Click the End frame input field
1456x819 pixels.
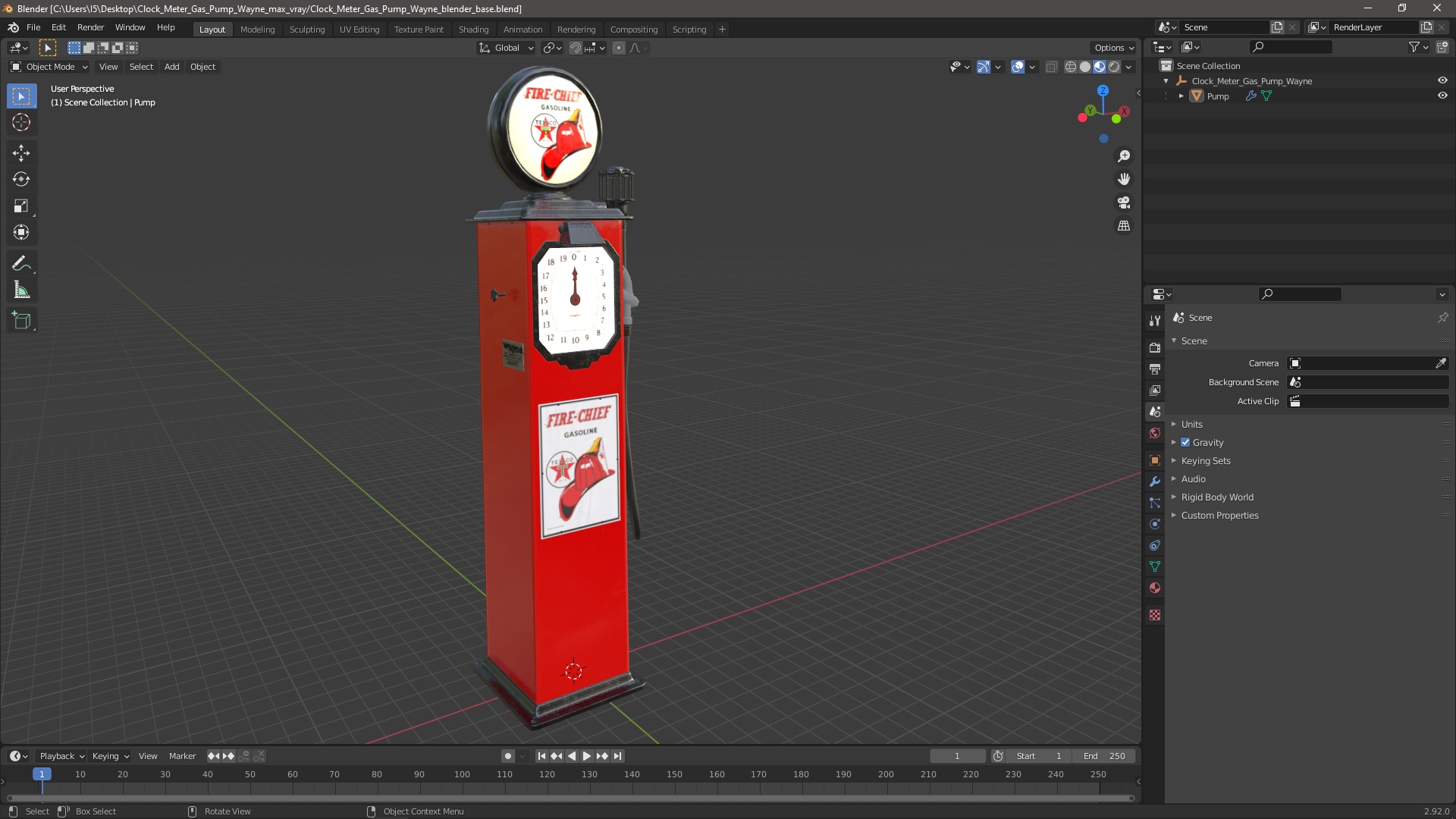tap(1101, 755)
